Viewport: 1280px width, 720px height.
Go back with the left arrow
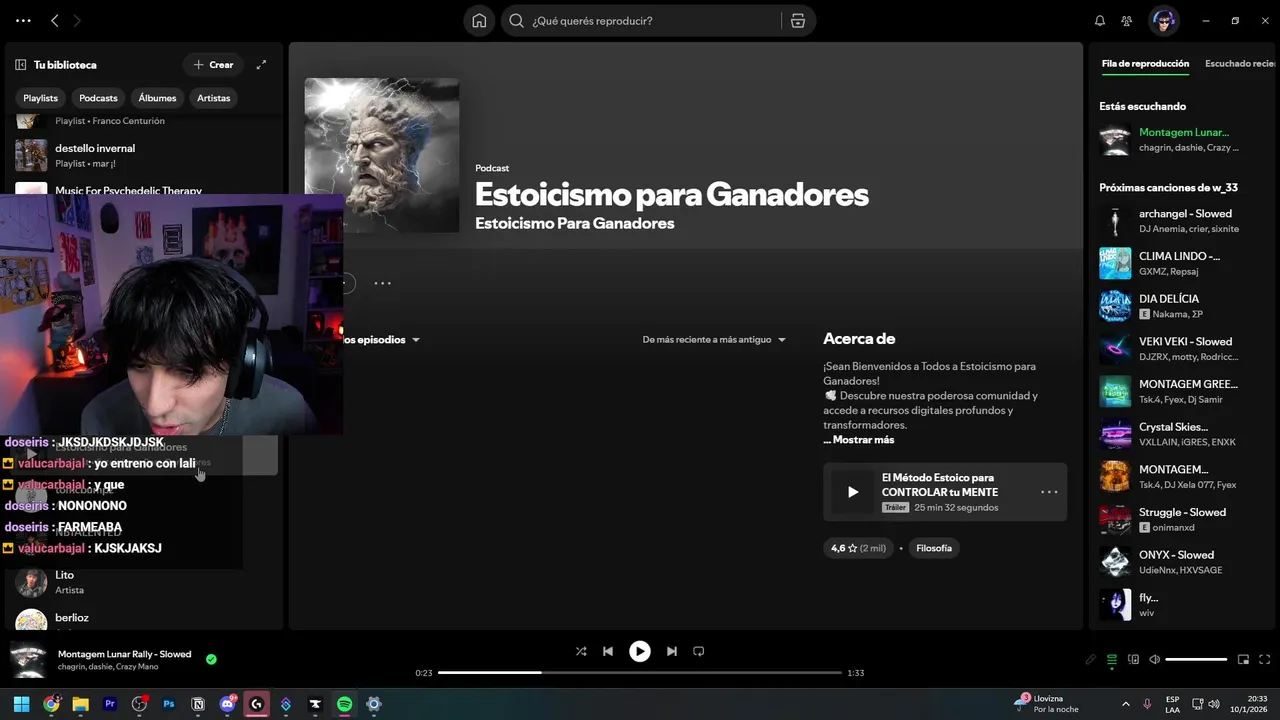[x=55, y=21]
